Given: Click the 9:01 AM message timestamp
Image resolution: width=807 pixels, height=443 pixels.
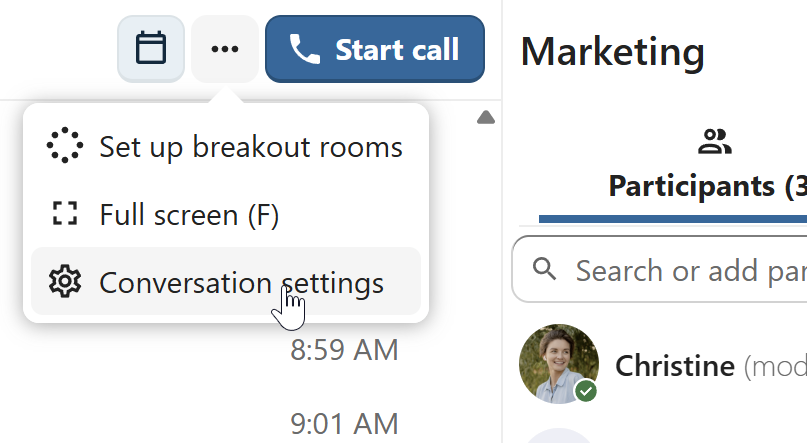Looking at the screenshot, I should (344, 424).
